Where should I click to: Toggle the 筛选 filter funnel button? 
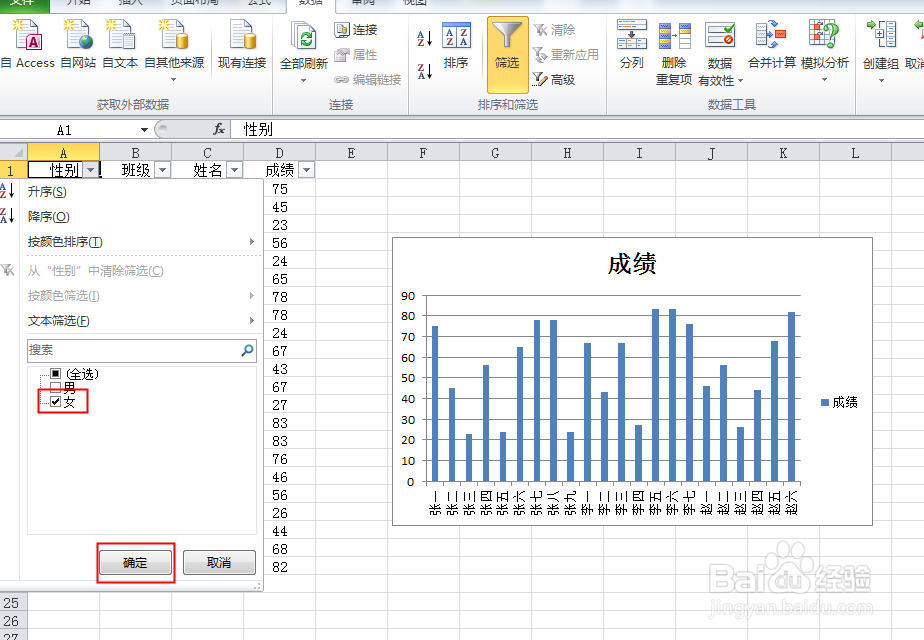point(507,54)
